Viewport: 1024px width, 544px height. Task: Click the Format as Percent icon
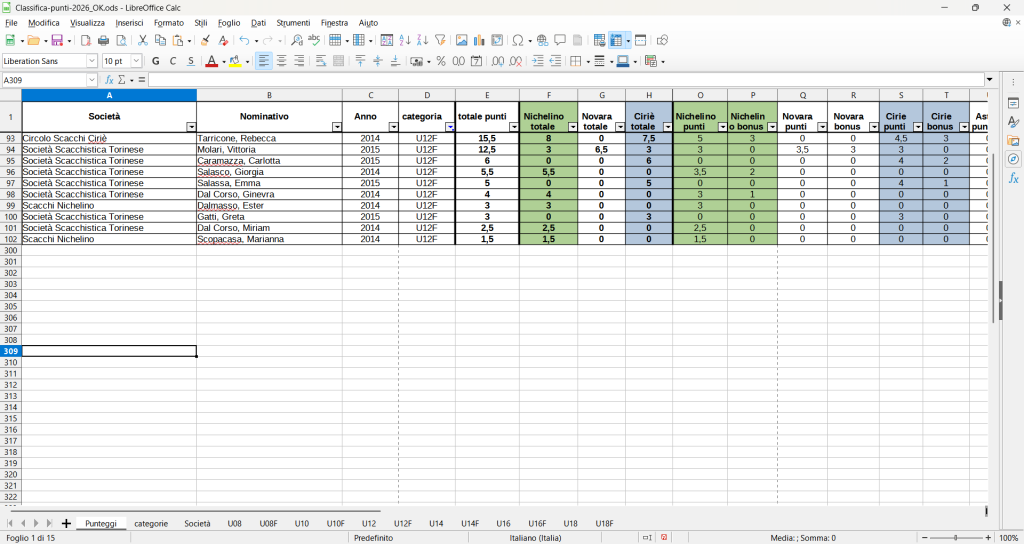(441, 61)
